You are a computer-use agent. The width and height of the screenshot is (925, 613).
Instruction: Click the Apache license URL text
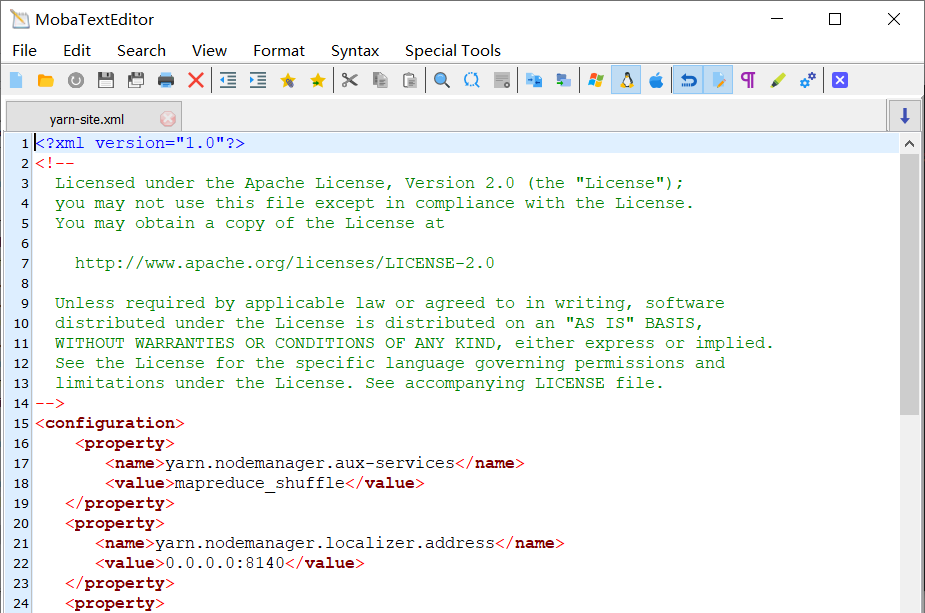point(284,263)
